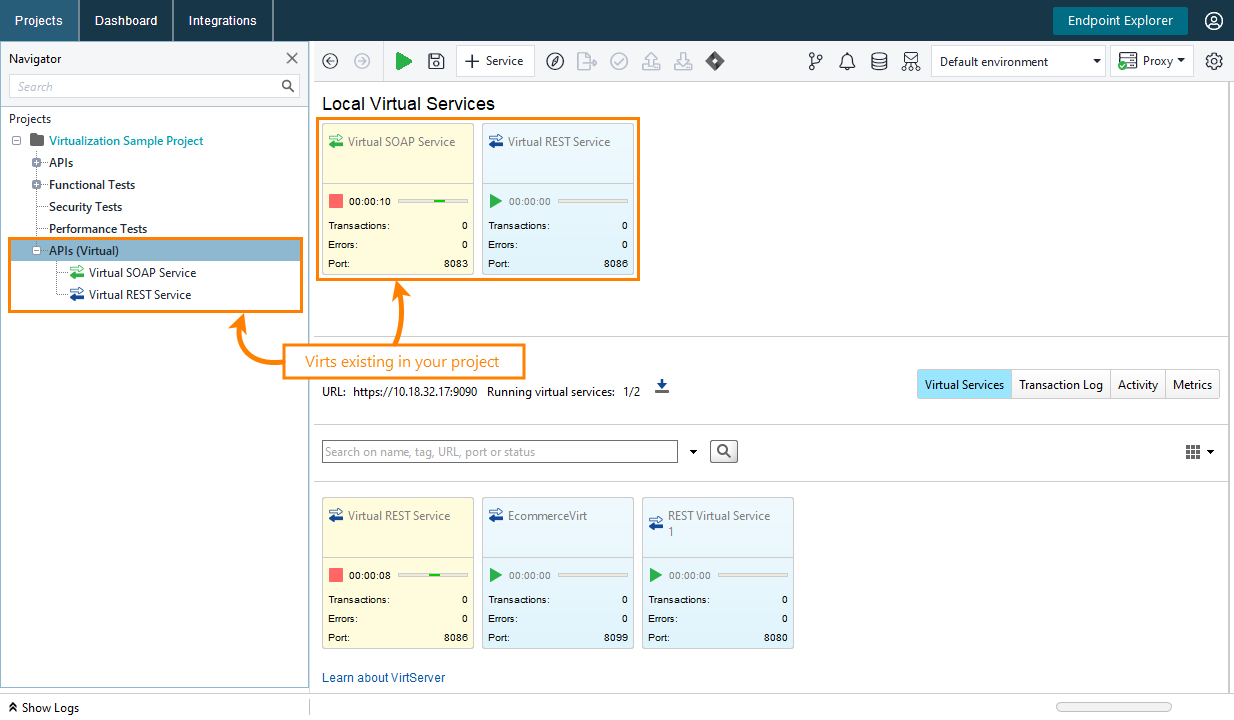Screen dimensions: 1234x720
Task: Open the Integrations section
Action: pos(222,20)
